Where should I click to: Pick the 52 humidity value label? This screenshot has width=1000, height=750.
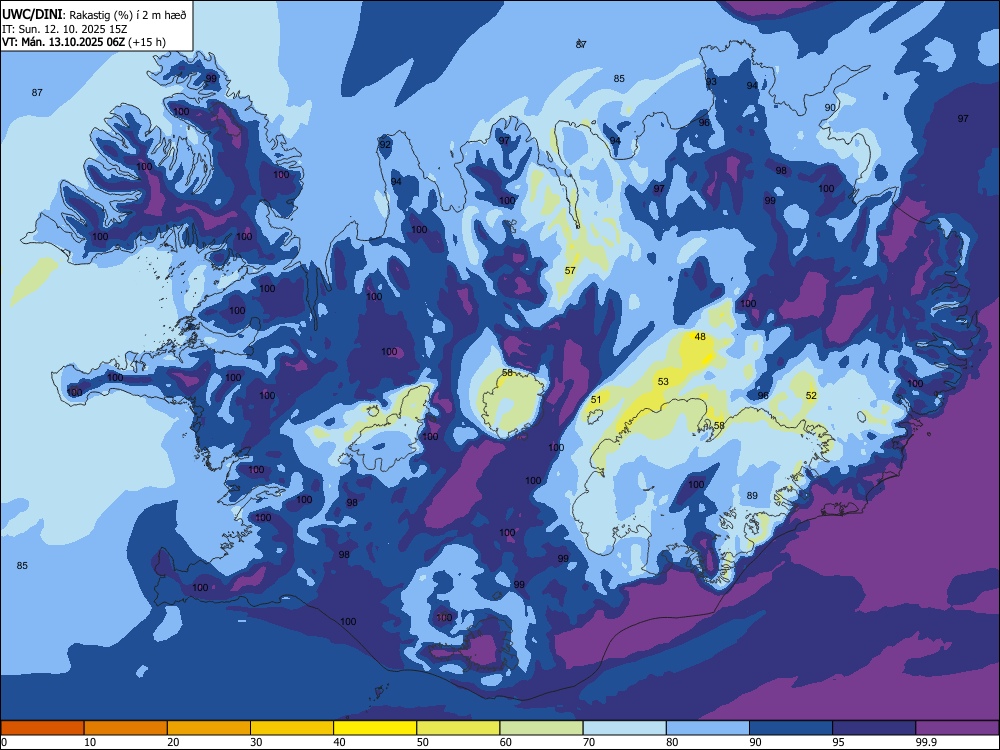811,395
